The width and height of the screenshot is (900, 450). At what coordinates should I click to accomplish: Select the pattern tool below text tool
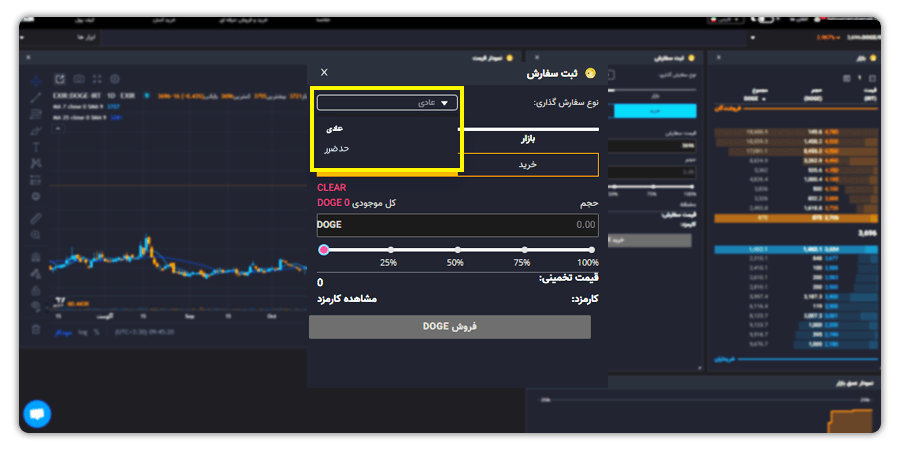click(x=36, y=163)
